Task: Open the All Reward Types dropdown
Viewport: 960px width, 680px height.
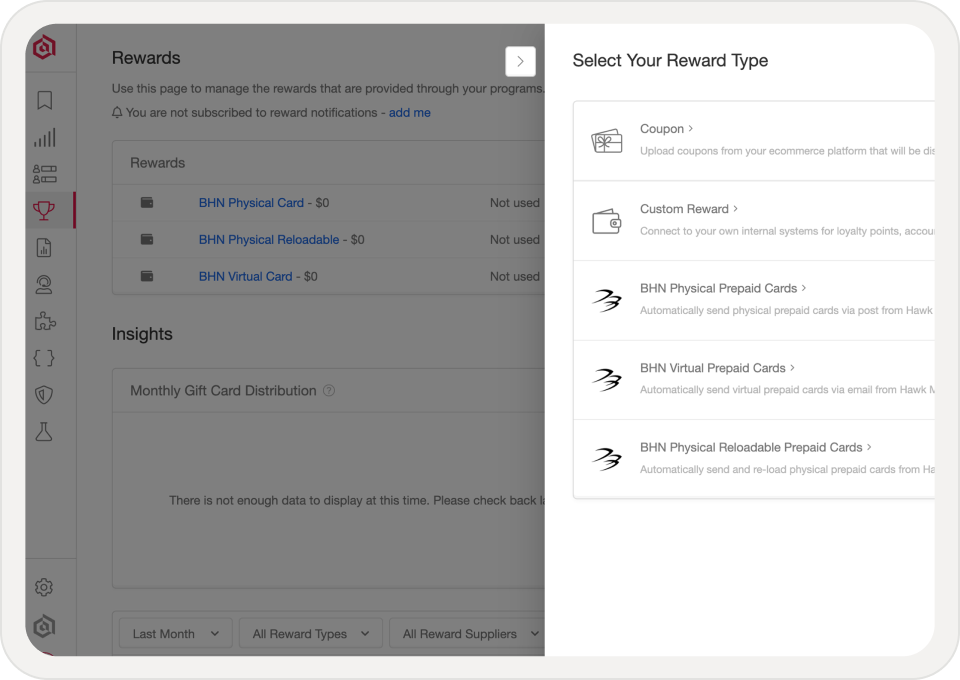Action: pyautogui.click(x=310, y=633)
